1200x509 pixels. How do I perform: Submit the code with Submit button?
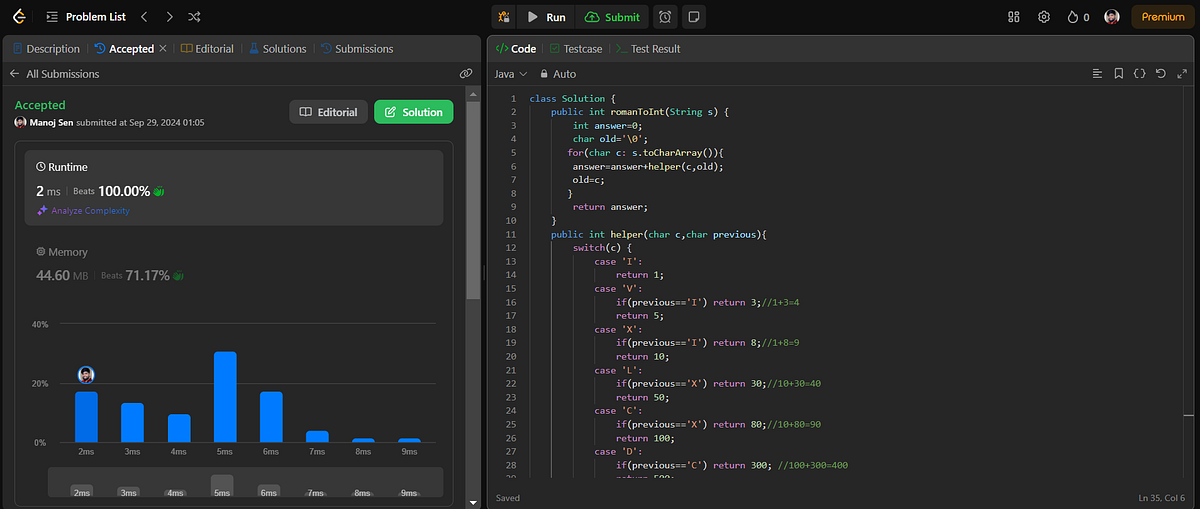click(x=612, y=17)
